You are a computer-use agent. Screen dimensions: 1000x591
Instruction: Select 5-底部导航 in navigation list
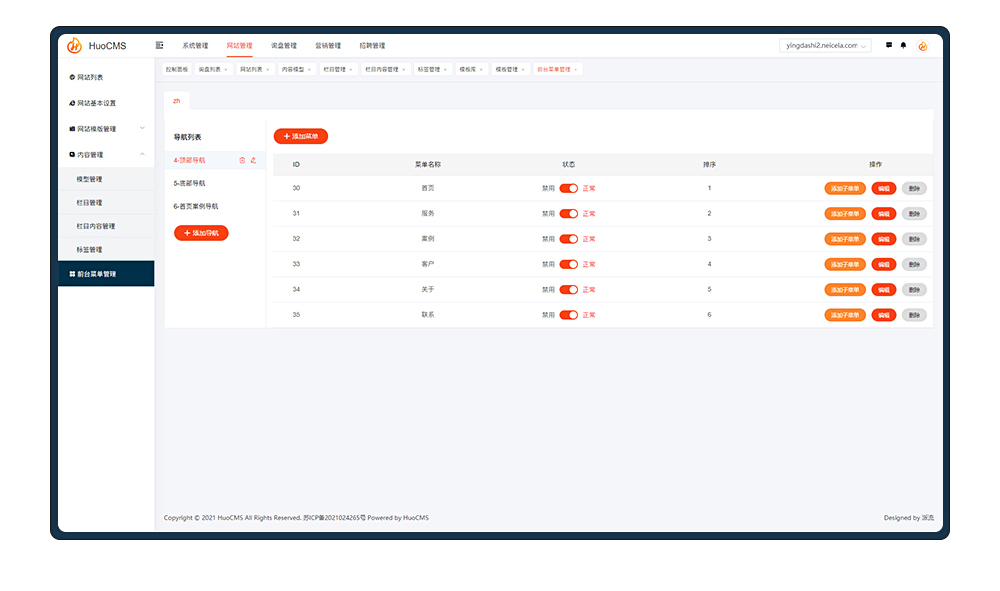point(189,184)
